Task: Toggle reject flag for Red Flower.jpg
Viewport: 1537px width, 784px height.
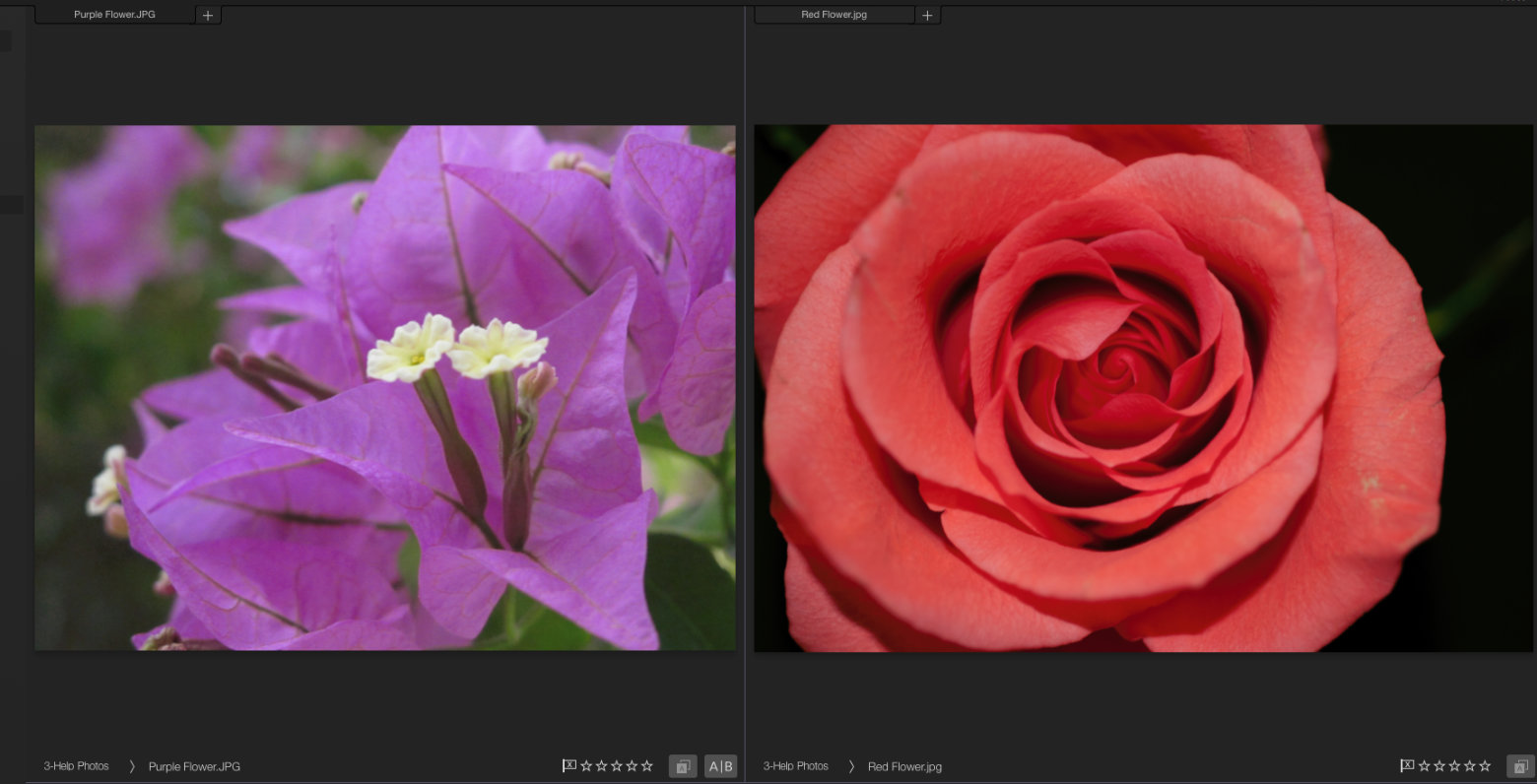Action: [1407, 765]
